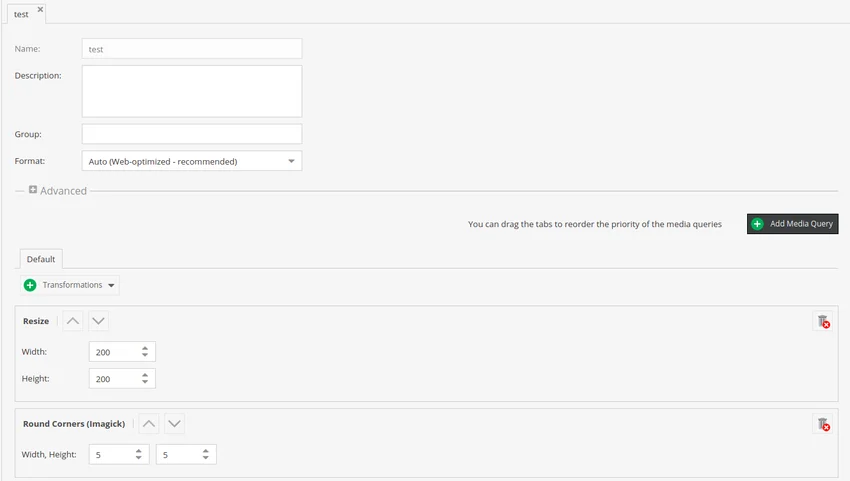Move Resize transformation down

coord(98,321)
